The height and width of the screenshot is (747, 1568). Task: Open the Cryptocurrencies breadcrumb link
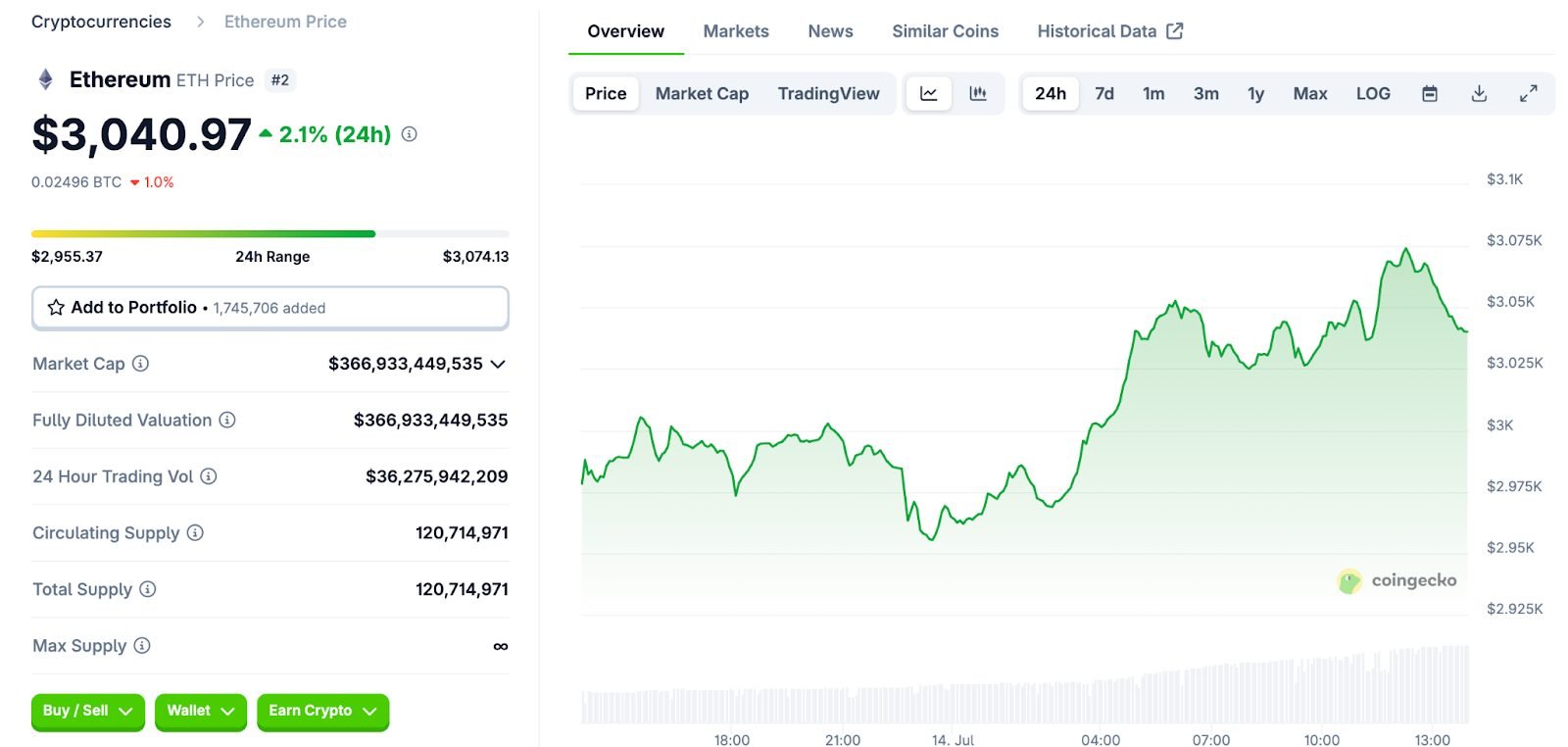(x=101, y=22)
